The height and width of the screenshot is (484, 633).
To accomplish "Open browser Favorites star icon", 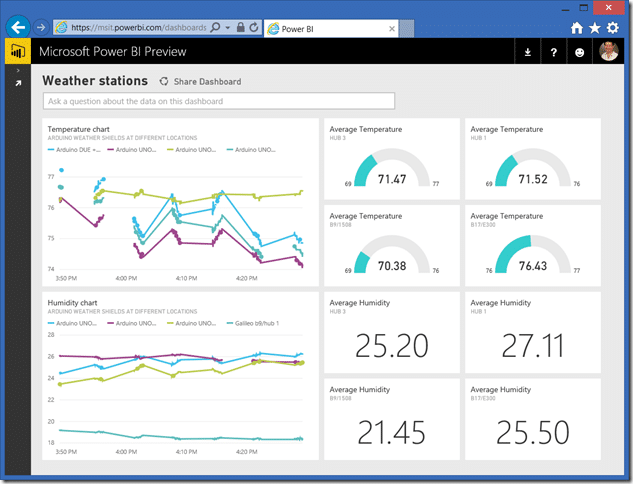I will (x=595, y=27).
